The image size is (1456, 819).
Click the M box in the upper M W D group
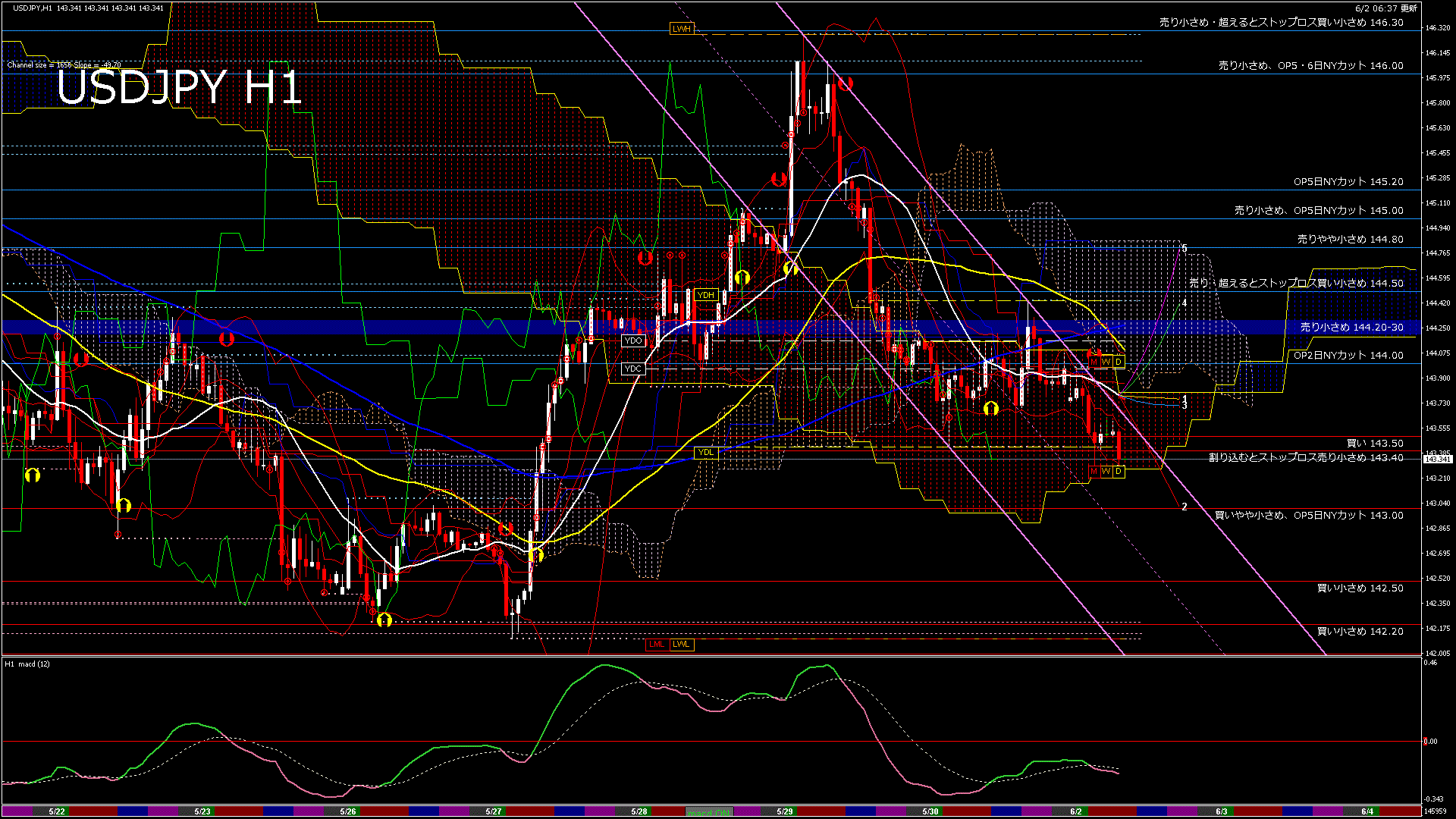click(1094, 362)
